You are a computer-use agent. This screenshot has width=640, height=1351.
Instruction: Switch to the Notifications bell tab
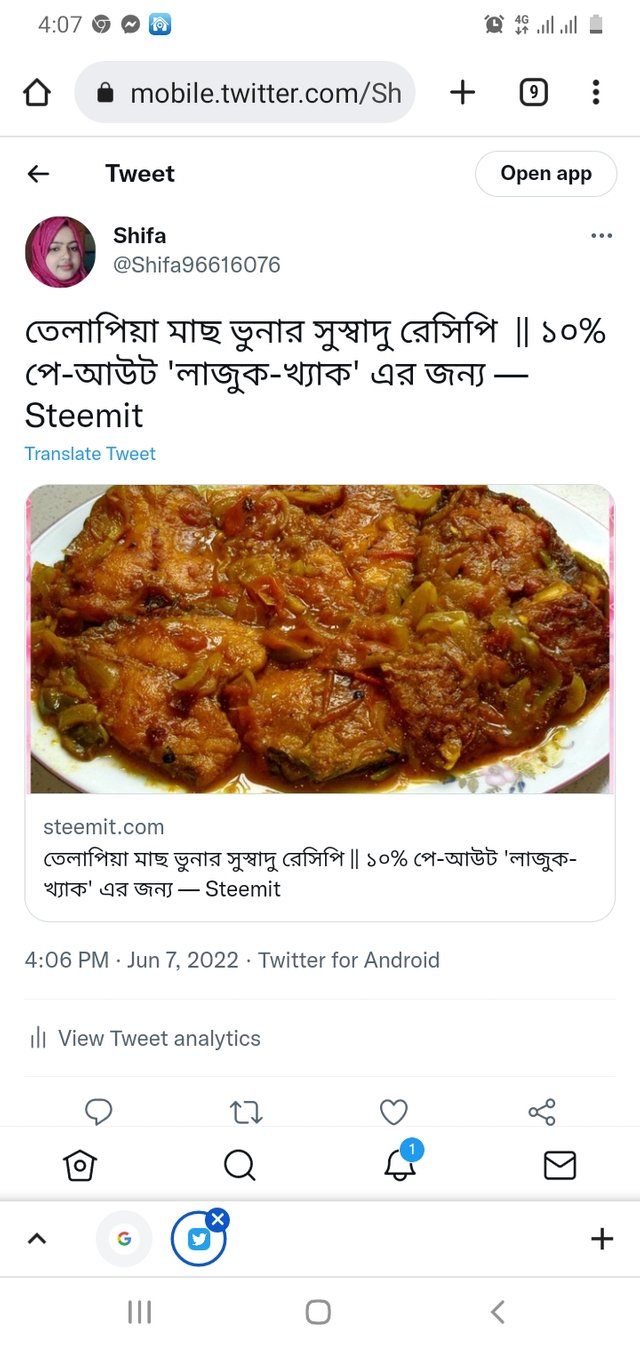coord(400,1165)
